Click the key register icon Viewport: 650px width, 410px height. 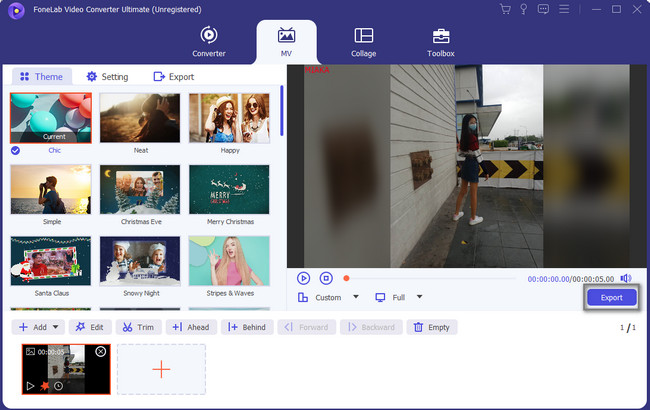click(x=523, y=9)
